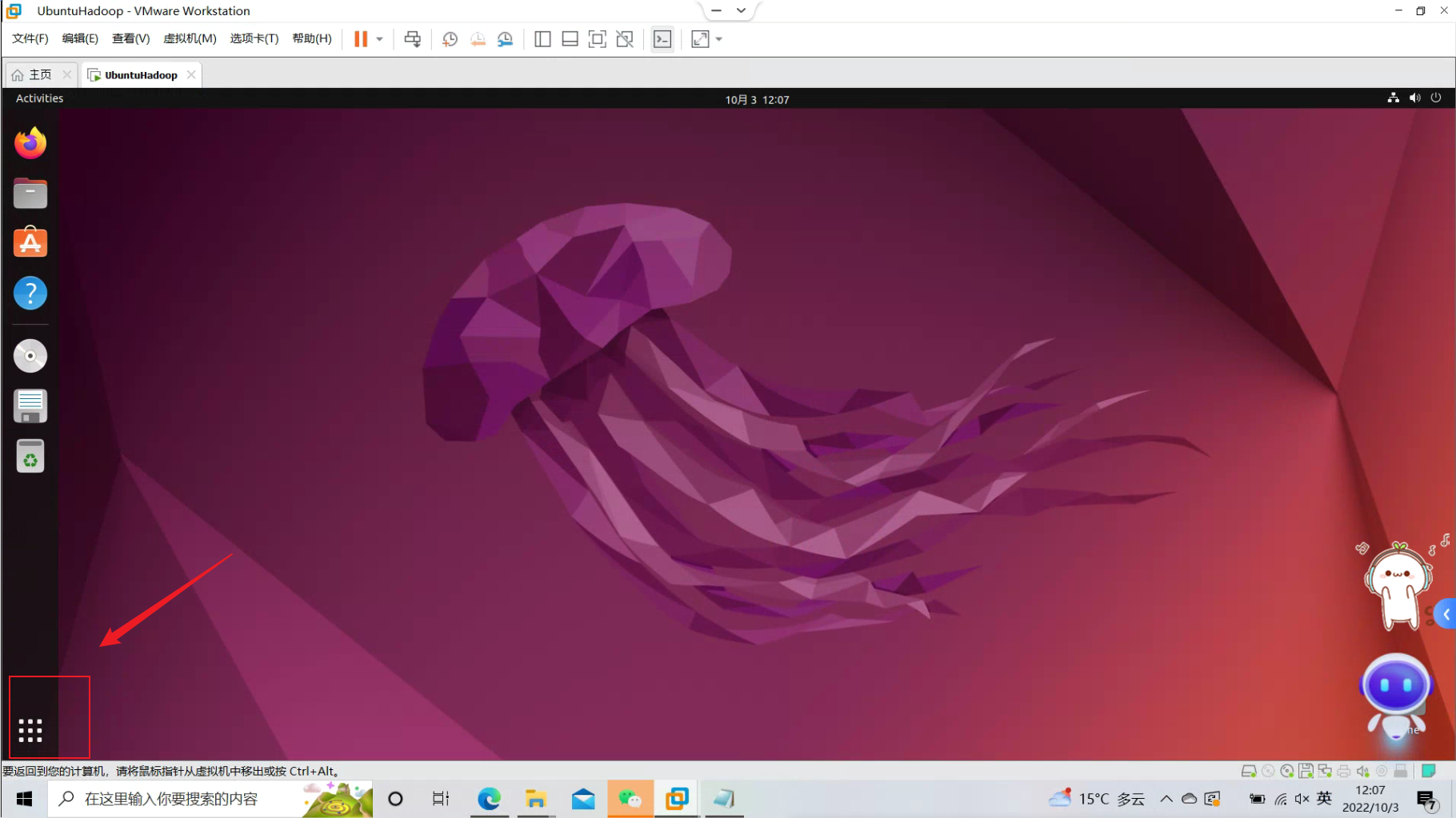Image resolution: width=1456 pixels, height=818 pixels.
Task: Open the 查看(V) menu
Action: pyautogui.click(x=130, y=38)
